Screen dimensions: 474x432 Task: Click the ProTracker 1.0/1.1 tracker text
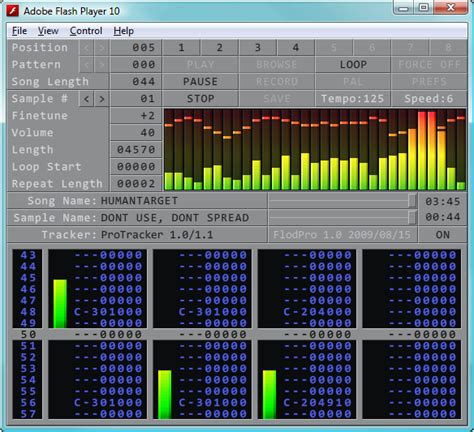pos(157,235)
